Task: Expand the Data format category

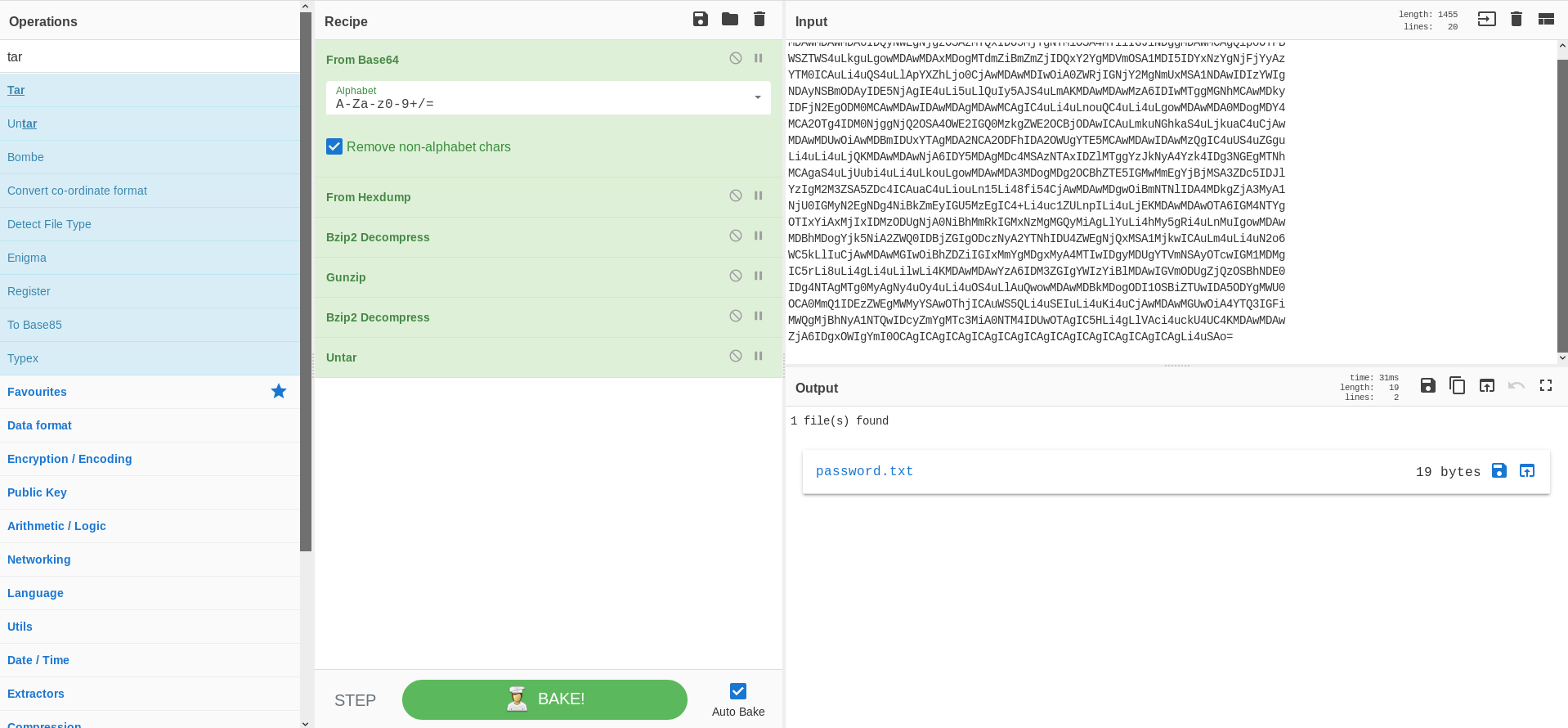Action: click(x=40, y=425)
